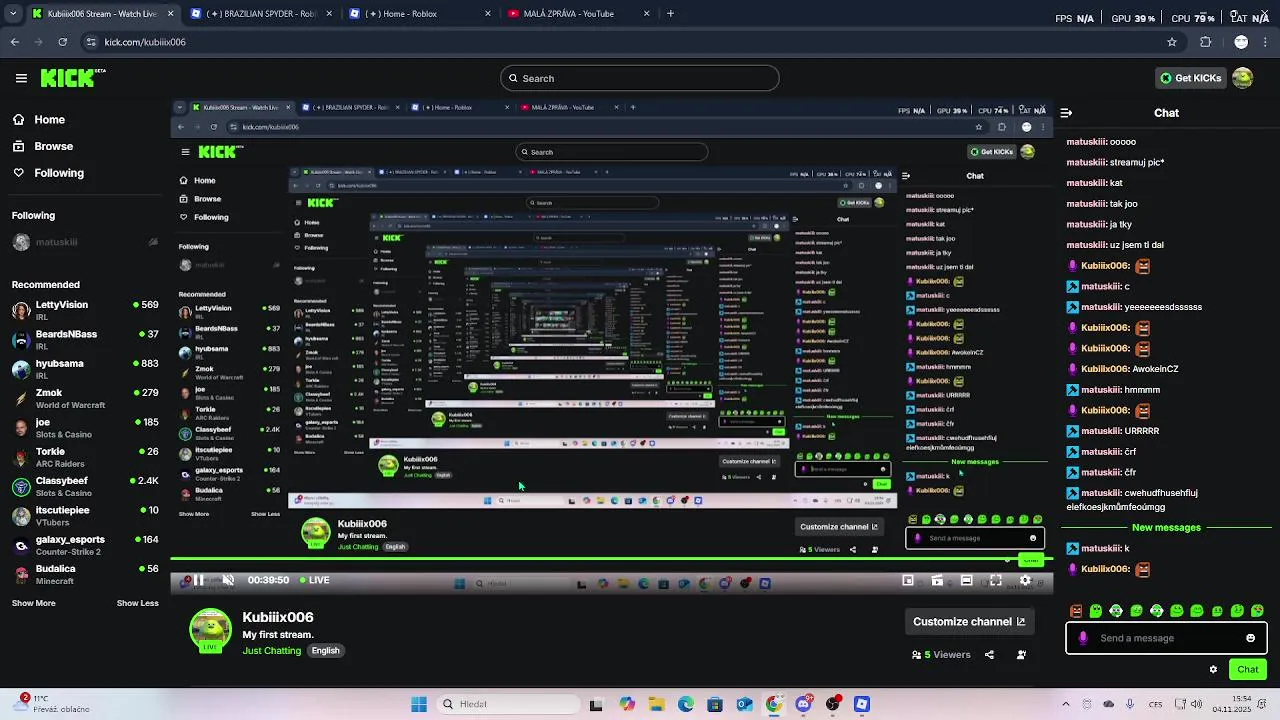Open Windows Start menu
The width and height of the screenshot is (1280, 720).
(x=419, y=704)
